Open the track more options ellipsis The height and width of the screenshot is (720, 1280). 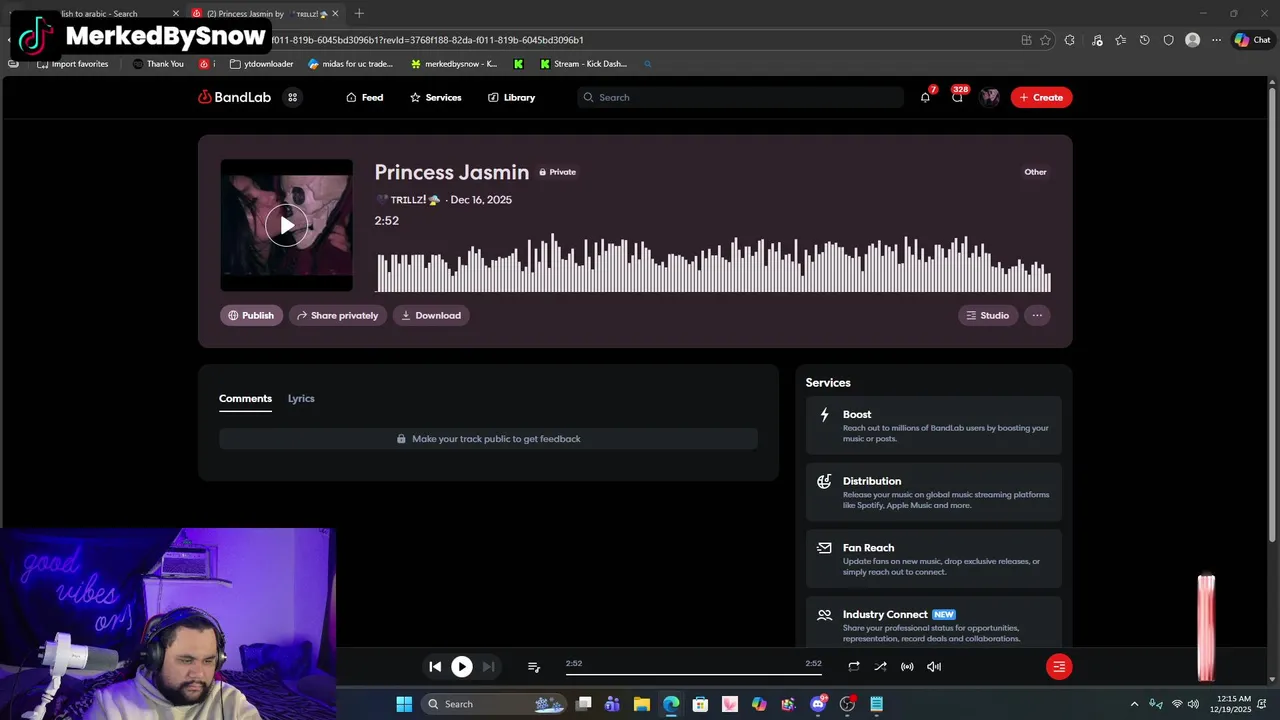(1037, 315)
